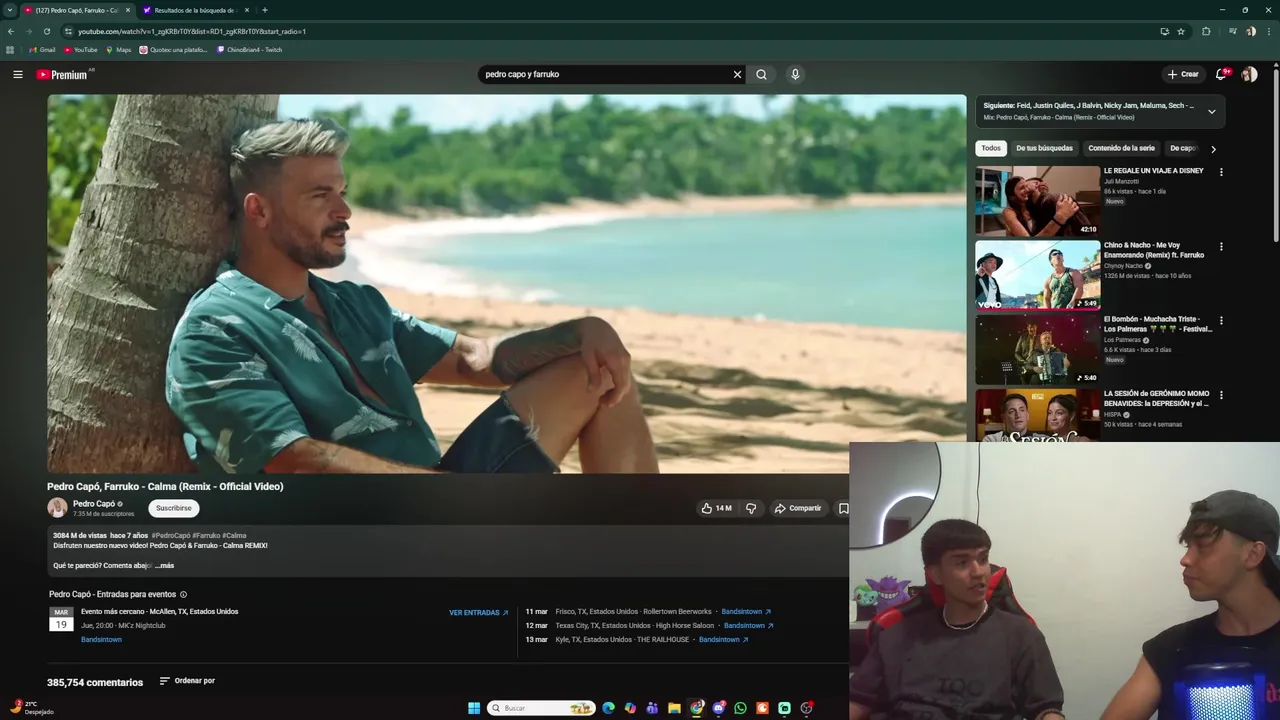1280x720 pixels.
Task: Go back in Chrome
Action: (11, 31)
